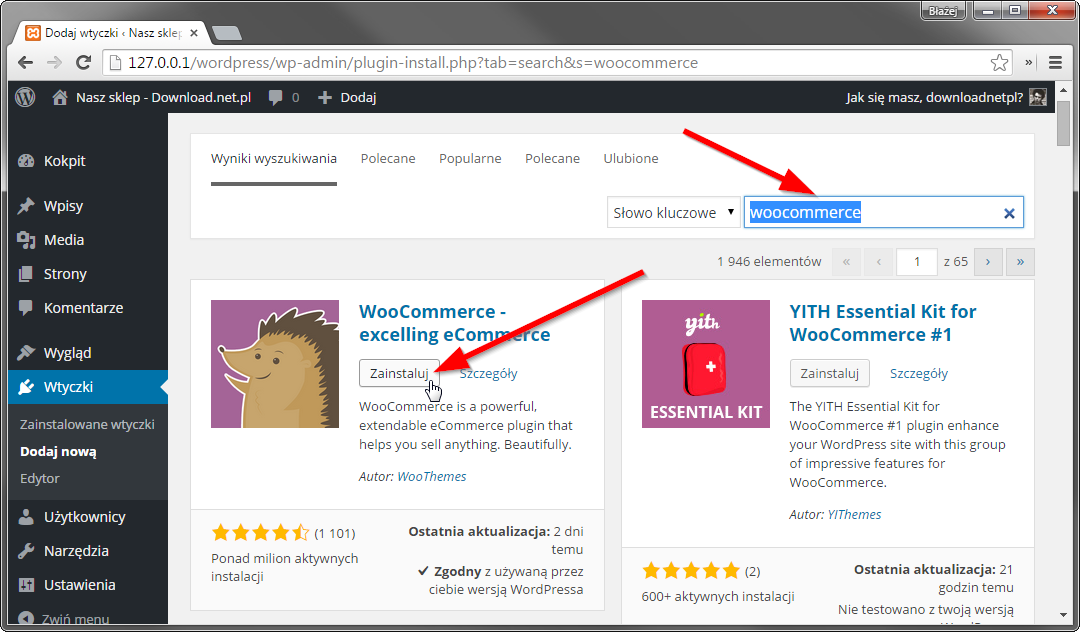Click the WooCommerce star rating
This screenshot has height=632, width=1080.
point(260,532)
